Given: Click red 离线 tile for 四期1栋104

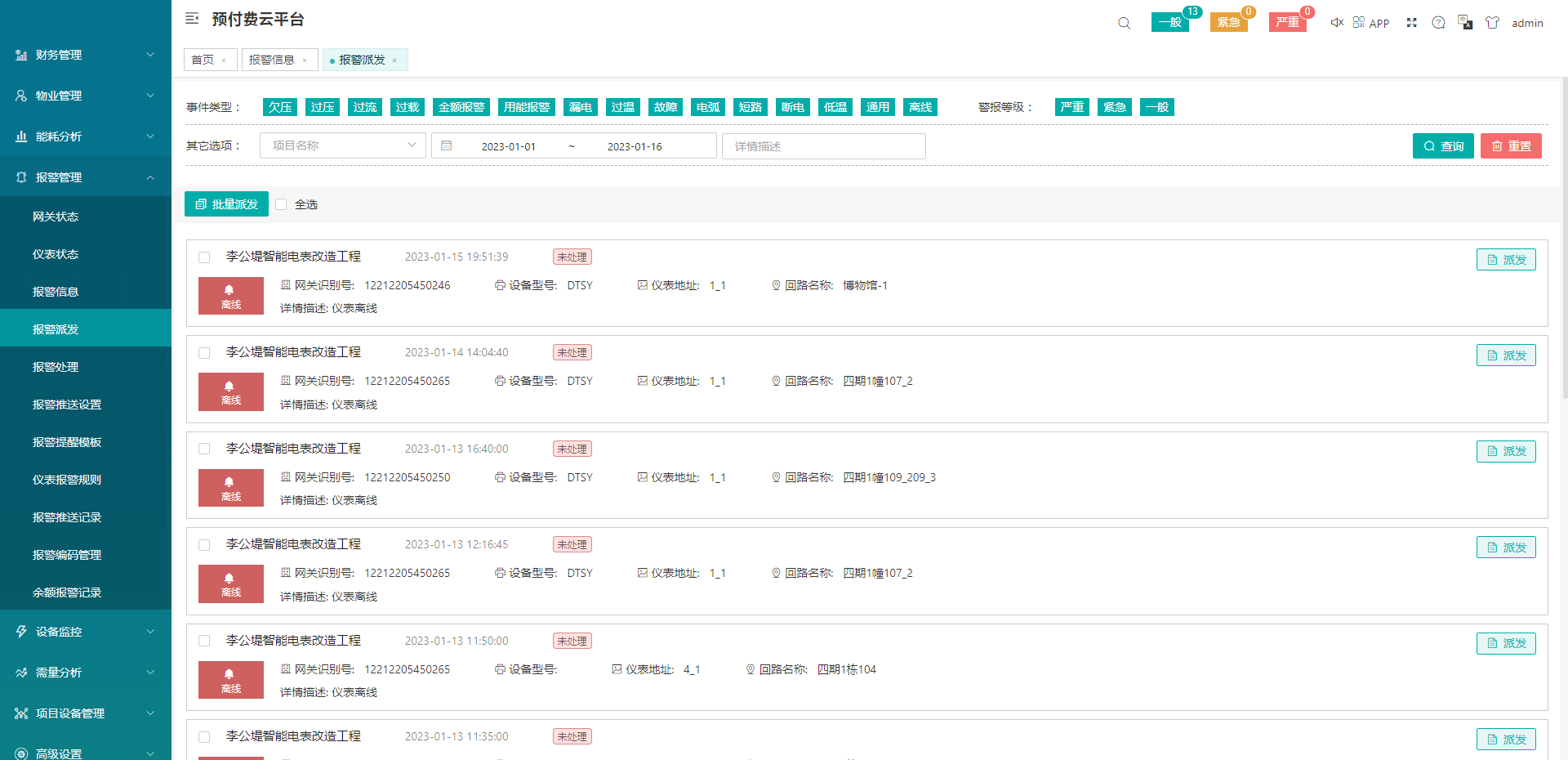Looking at the screenshot, I should coord(231,680).
